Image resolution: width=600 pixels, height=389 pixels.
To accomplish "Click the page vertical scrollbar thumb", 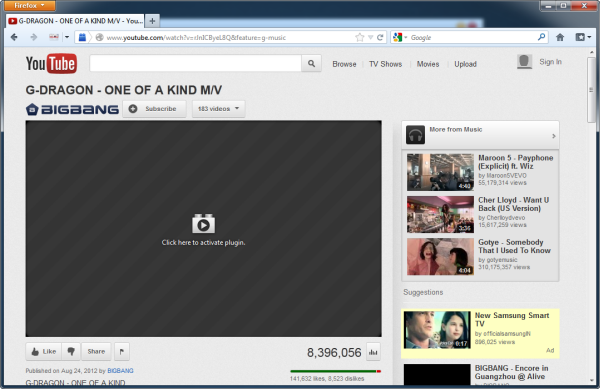I will pos(591,90).
